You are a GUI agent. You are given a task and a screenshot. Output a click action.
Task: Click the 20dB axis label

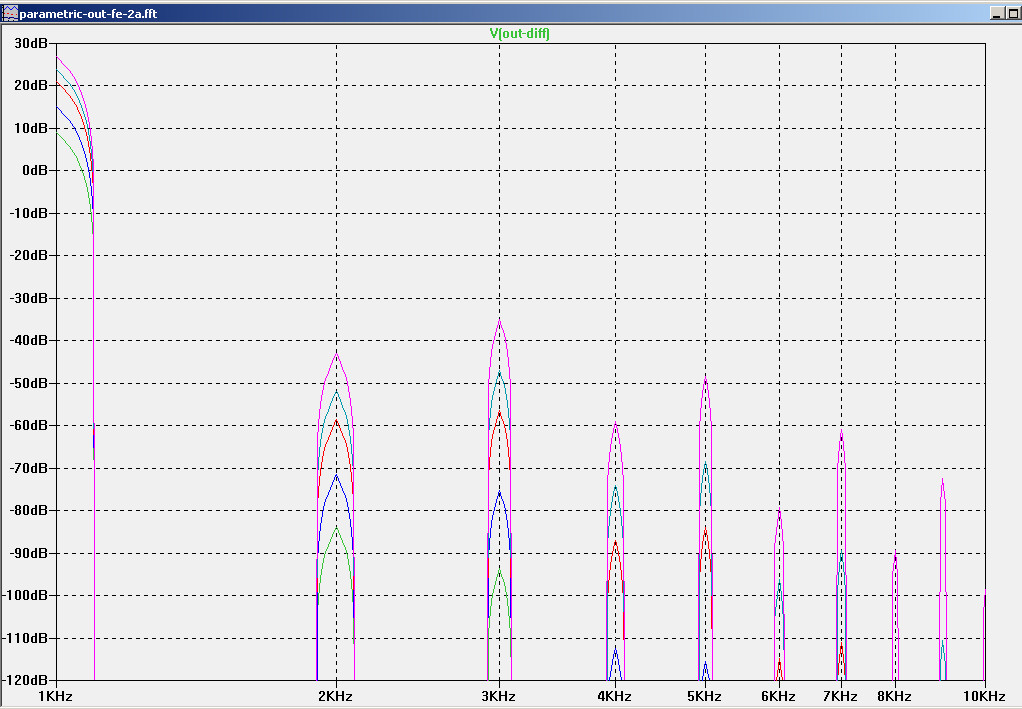[31, 85]
